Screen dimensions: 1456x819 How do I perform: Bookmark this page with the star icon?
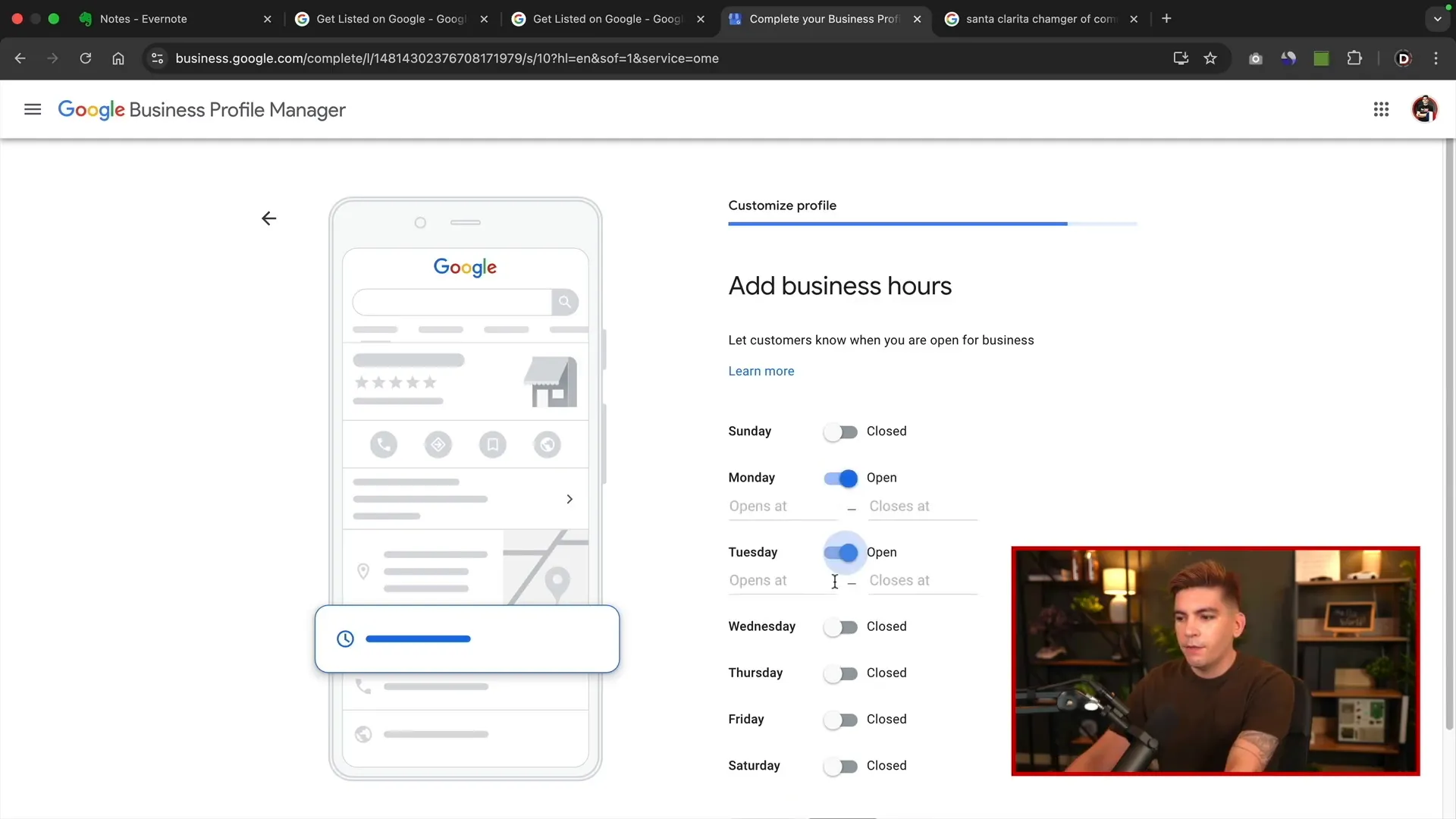[x=1210, y=58]
